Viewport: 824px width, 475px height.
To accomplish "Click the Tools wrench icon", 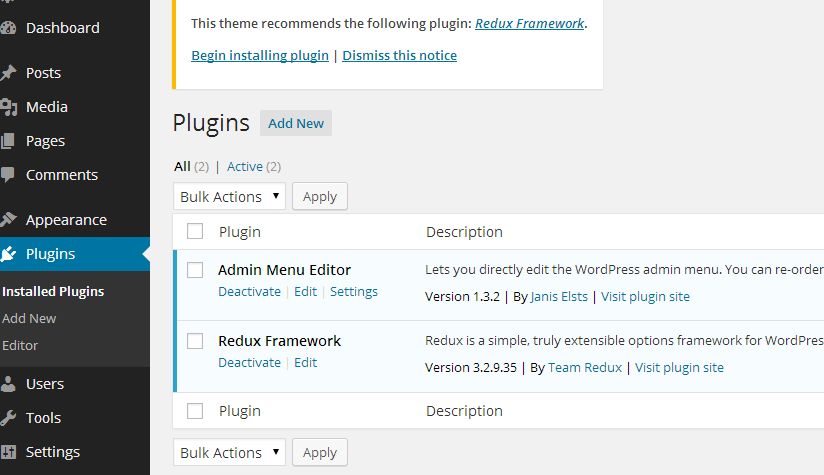I will [x=8, y=418].
